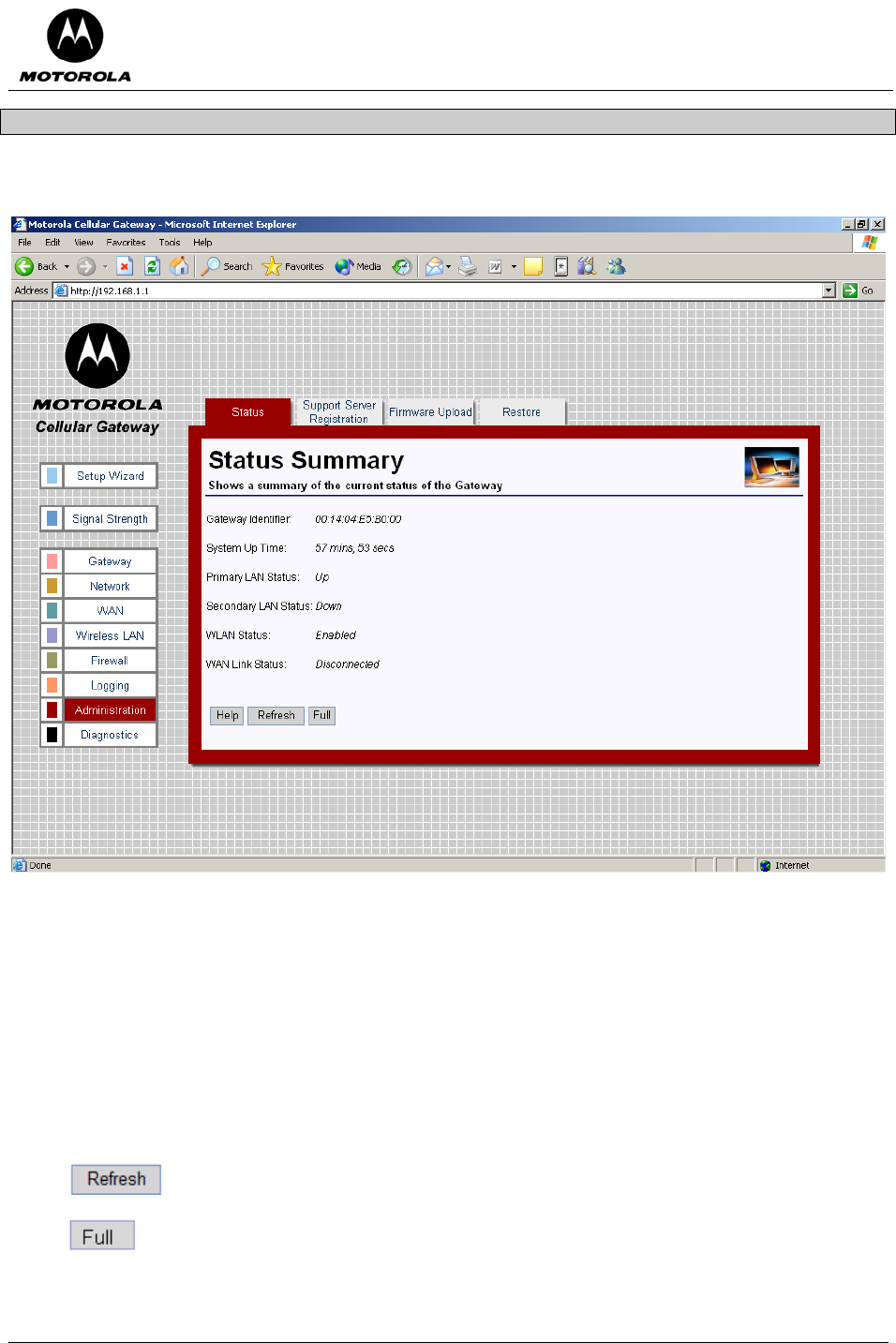Open the Logging sidebar item

pos(111,686)
